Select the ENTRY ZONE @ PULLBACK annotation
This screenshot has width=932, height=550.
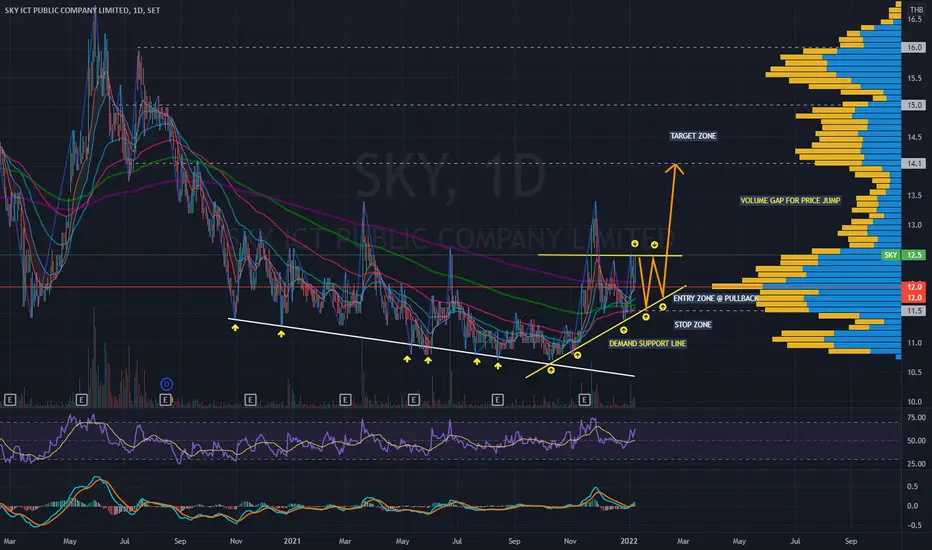pyautogui.click(x=716, y=298)
